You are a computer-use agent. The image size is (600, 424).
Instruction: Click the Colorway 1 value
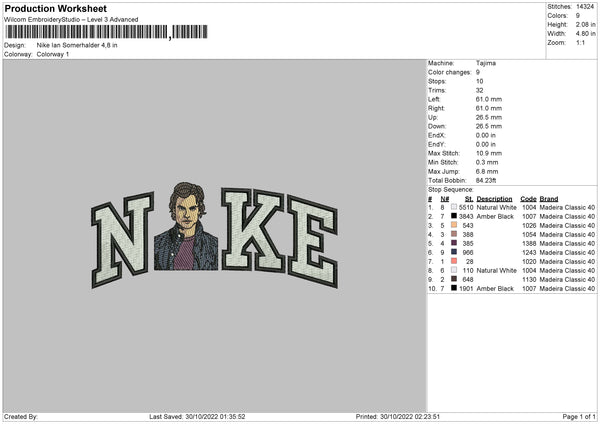(53, 54)
